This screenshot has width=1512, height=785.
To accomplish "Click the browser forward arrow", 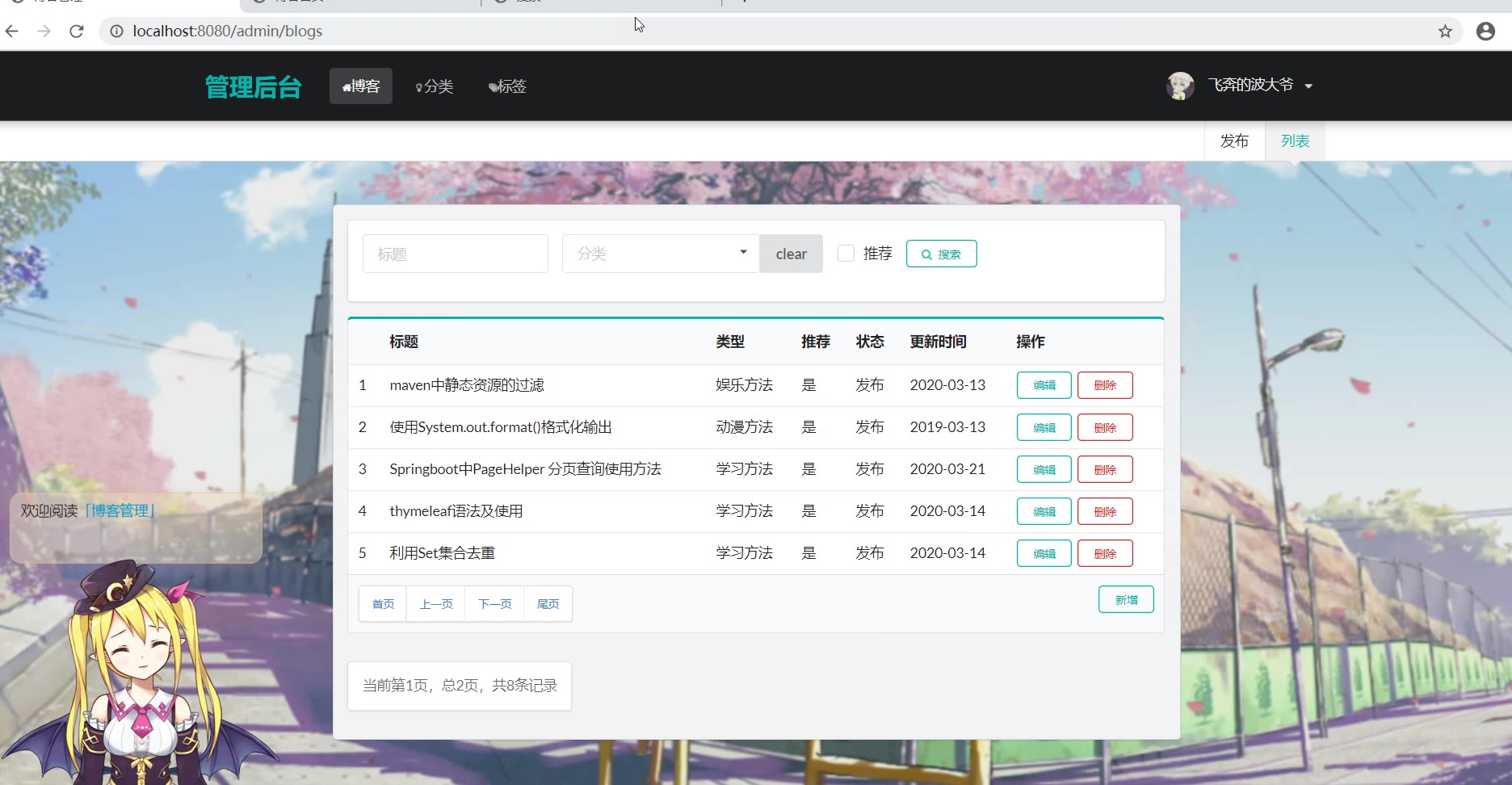I will coord(44,31).
